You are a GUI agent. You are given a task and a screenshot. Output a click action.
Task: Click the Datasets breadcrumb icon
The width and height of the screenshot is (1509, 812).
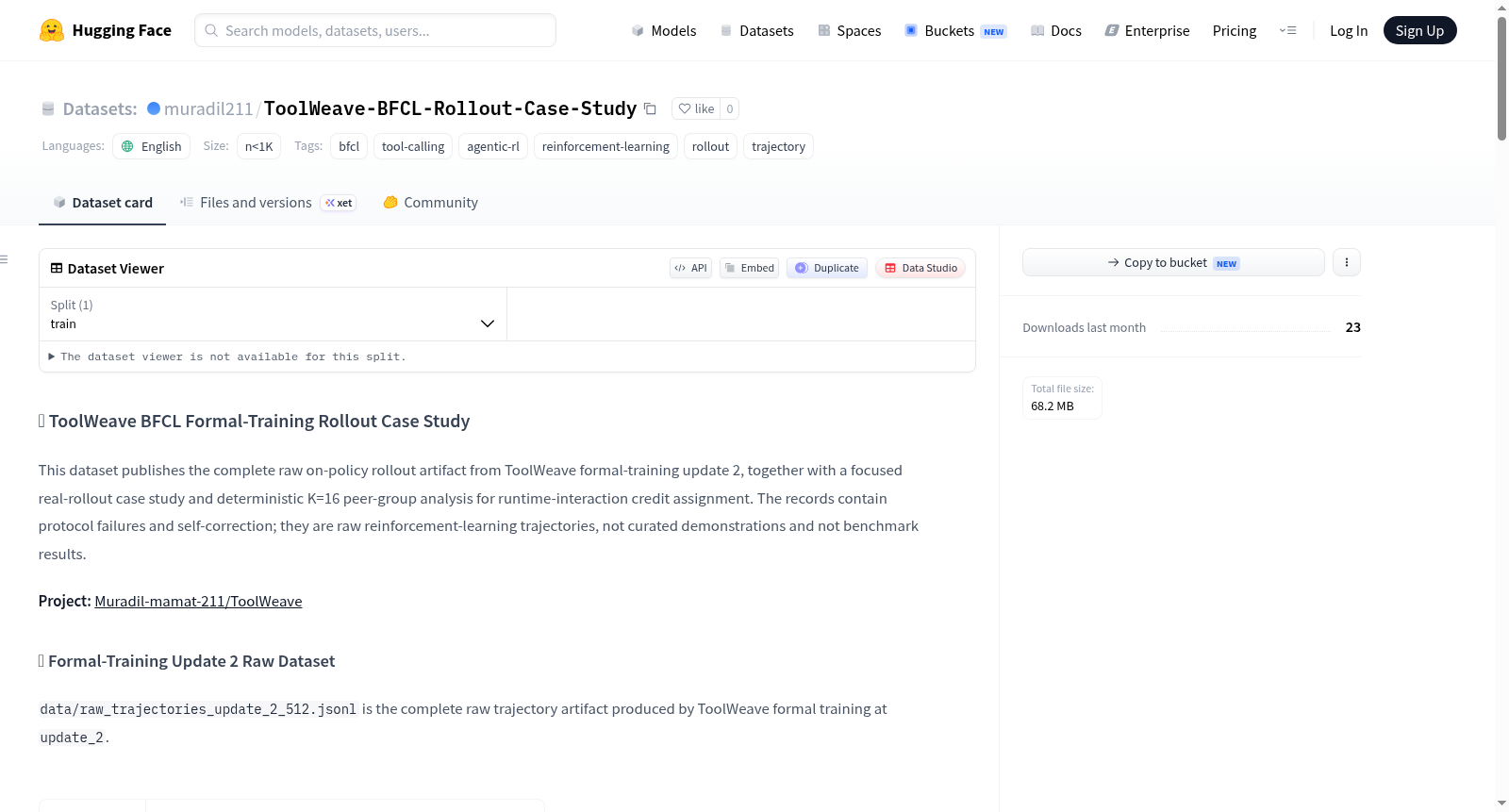tap(48, 109)
